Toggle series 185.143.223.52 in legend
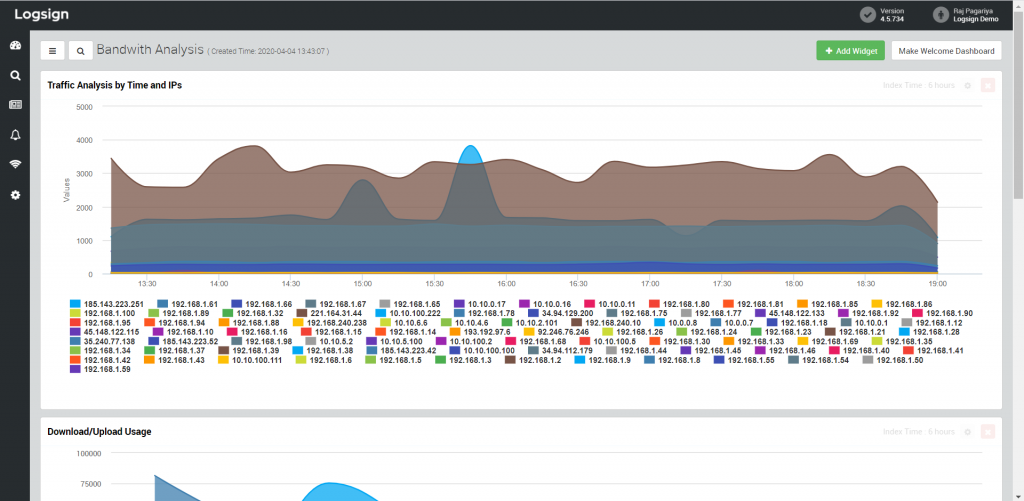The width and height of the screenshot is (1024, 501). (183, 341)
